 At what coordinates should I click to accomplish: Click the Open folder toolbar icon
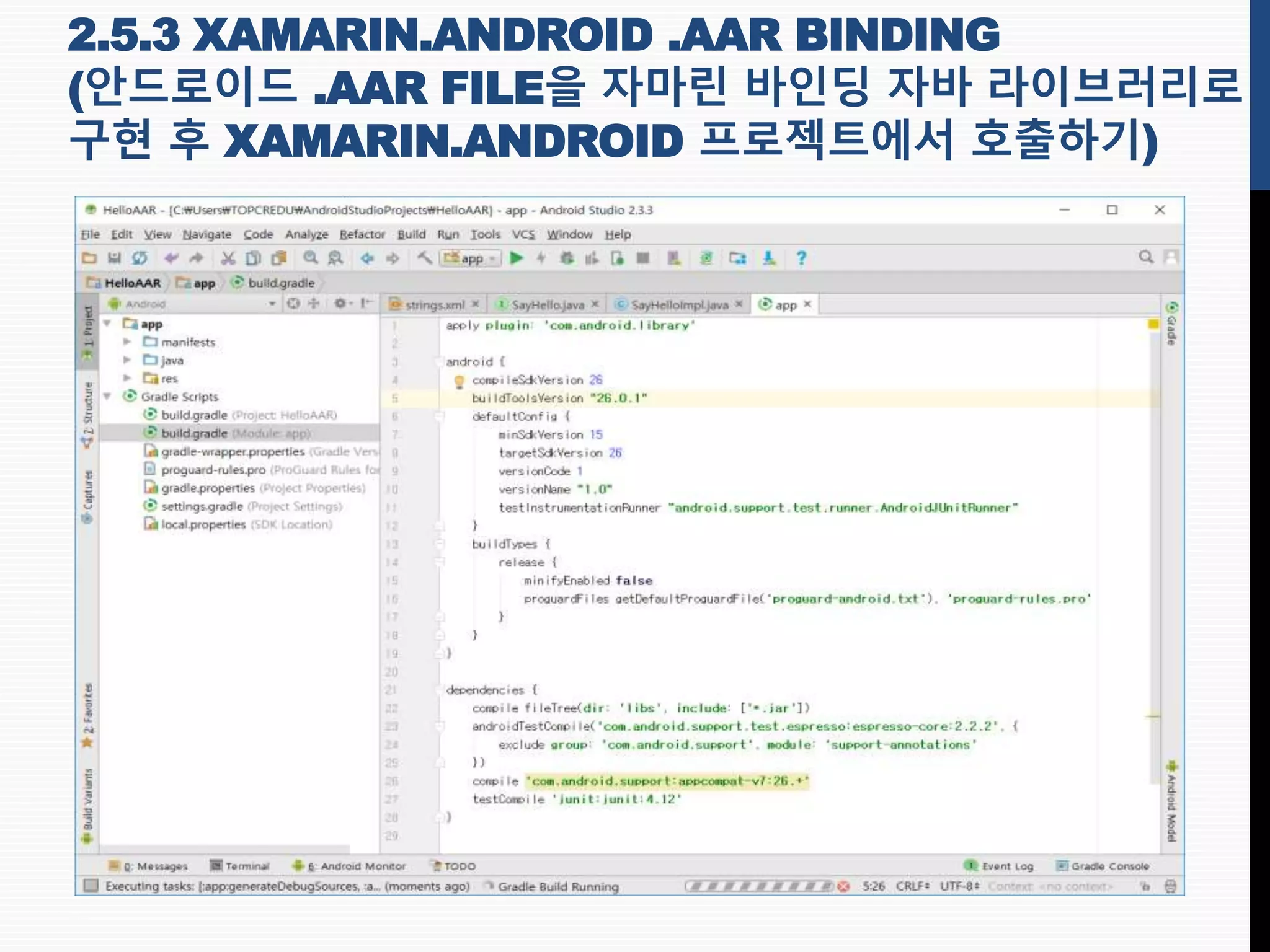(89, 258)
